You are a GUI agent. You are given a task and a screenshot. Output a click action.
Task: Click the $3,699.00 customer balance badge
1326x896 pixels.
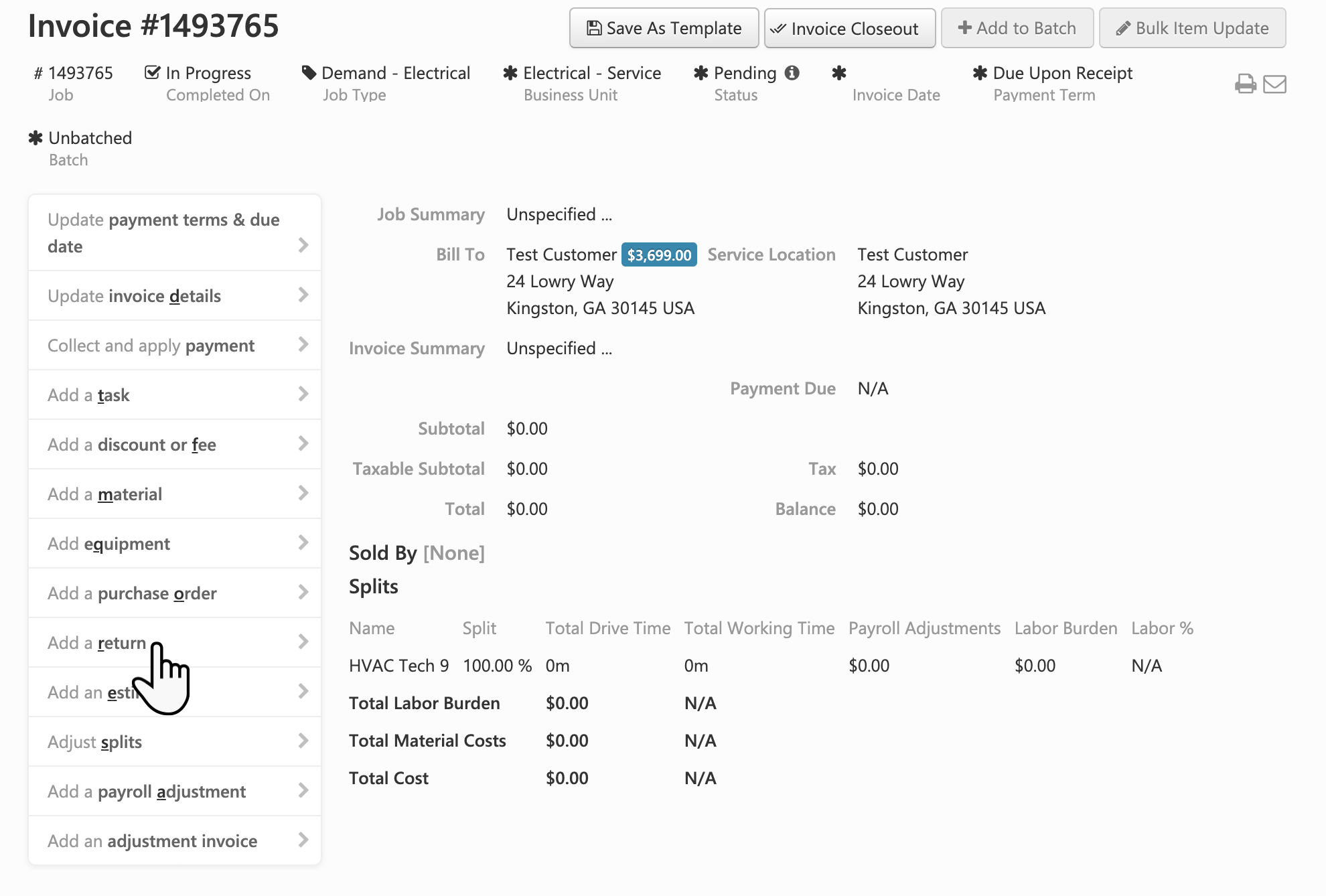[659, 254]
